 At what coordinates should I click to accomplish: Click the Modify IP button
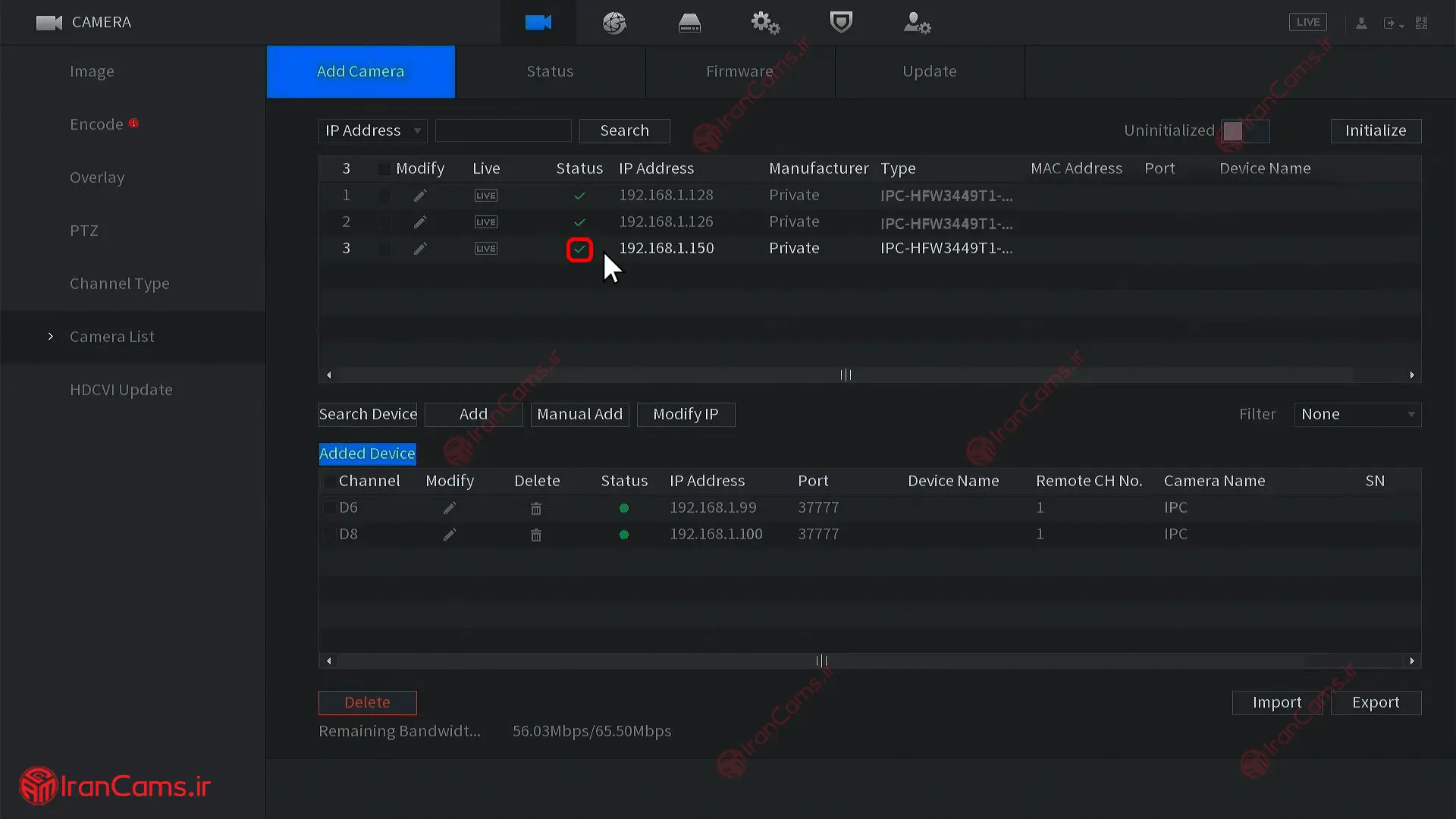pos(686,414)
